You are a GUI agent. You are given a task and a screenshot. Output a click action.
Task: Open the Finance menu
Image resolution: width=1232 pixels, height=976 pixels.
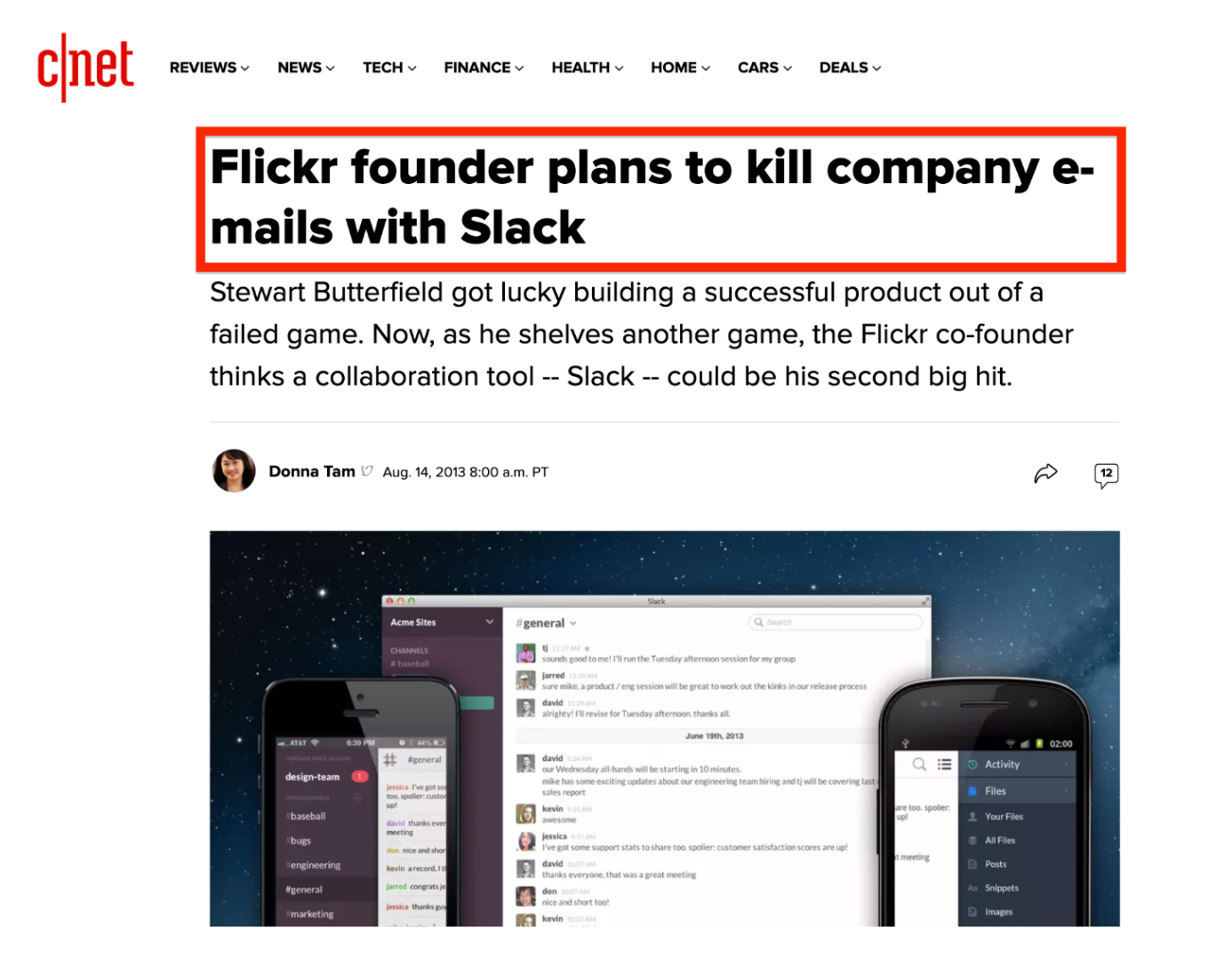[484, 68]
